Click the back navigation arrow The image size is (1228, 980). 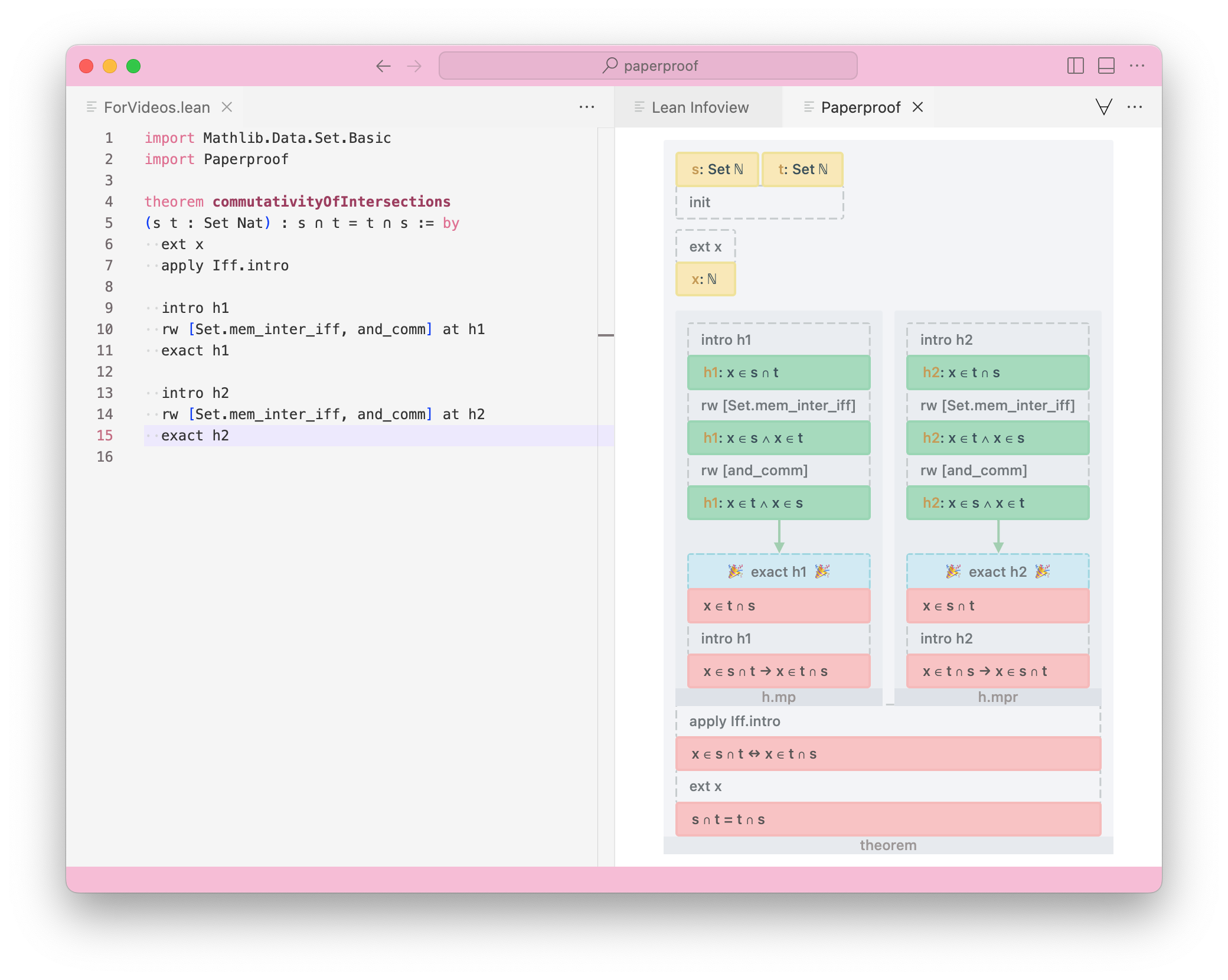[383, 66]
